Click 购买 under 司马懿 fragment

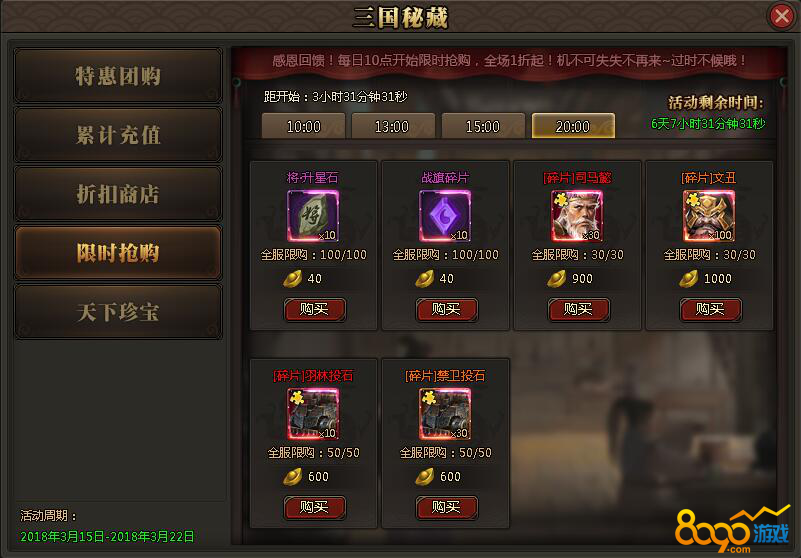[x=579, y=310]
